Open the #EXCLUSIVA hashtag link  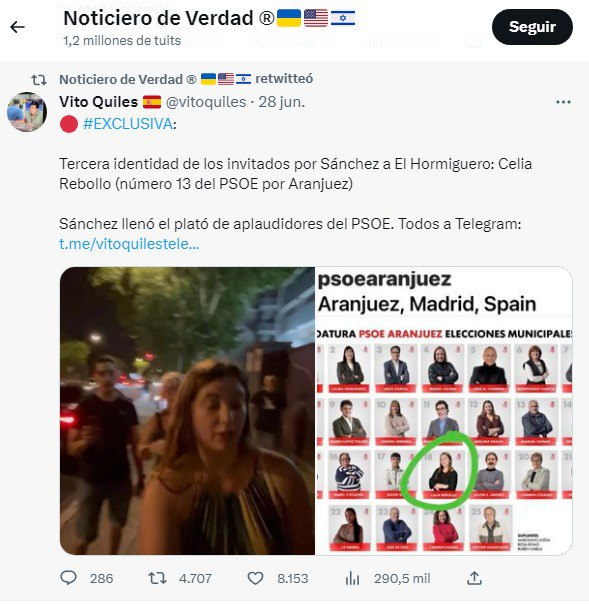click(128, 124)
